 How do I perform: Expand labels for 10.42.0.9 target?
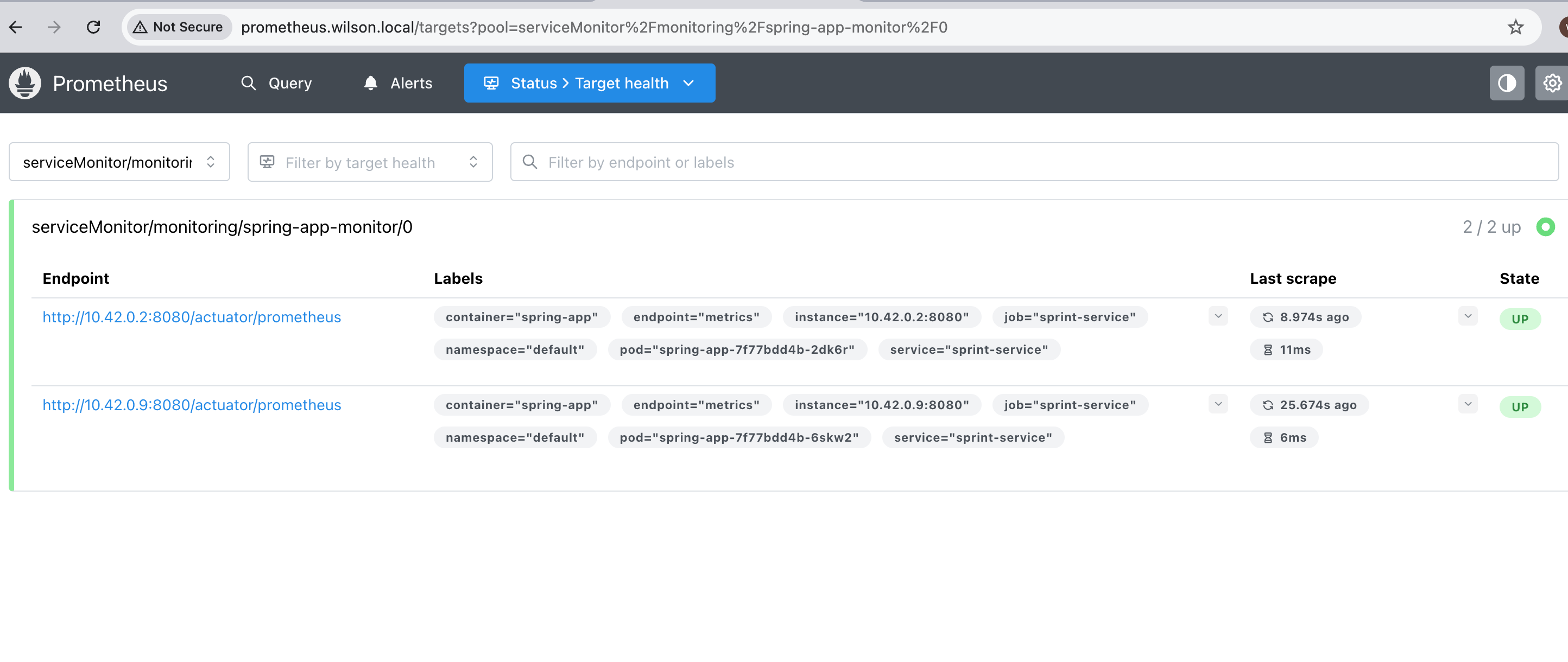1217,404
